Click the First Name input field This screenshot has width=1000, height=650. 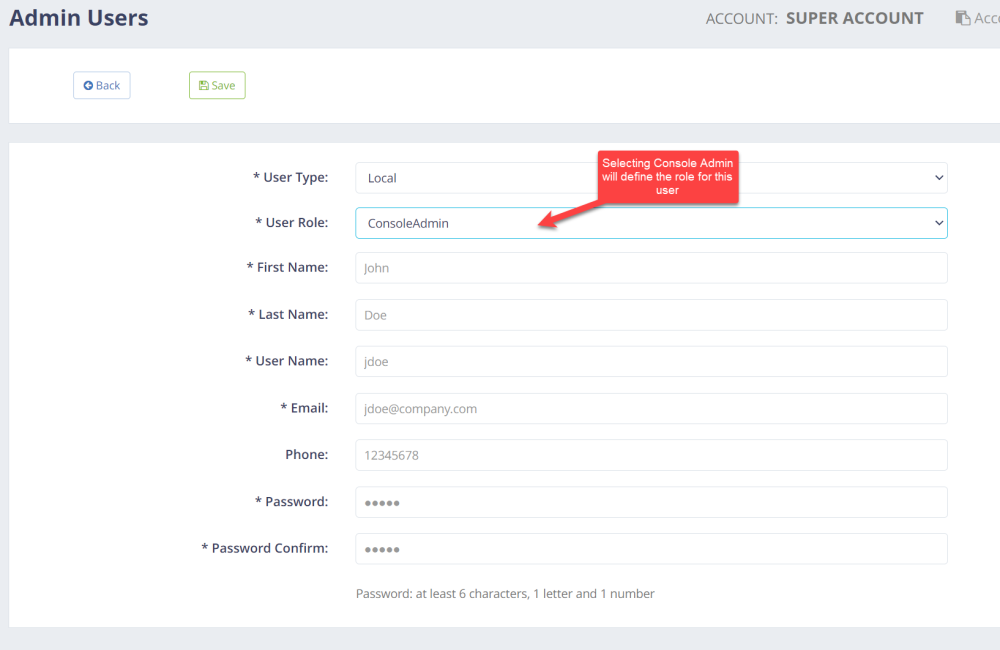click(x=650, y=268)
